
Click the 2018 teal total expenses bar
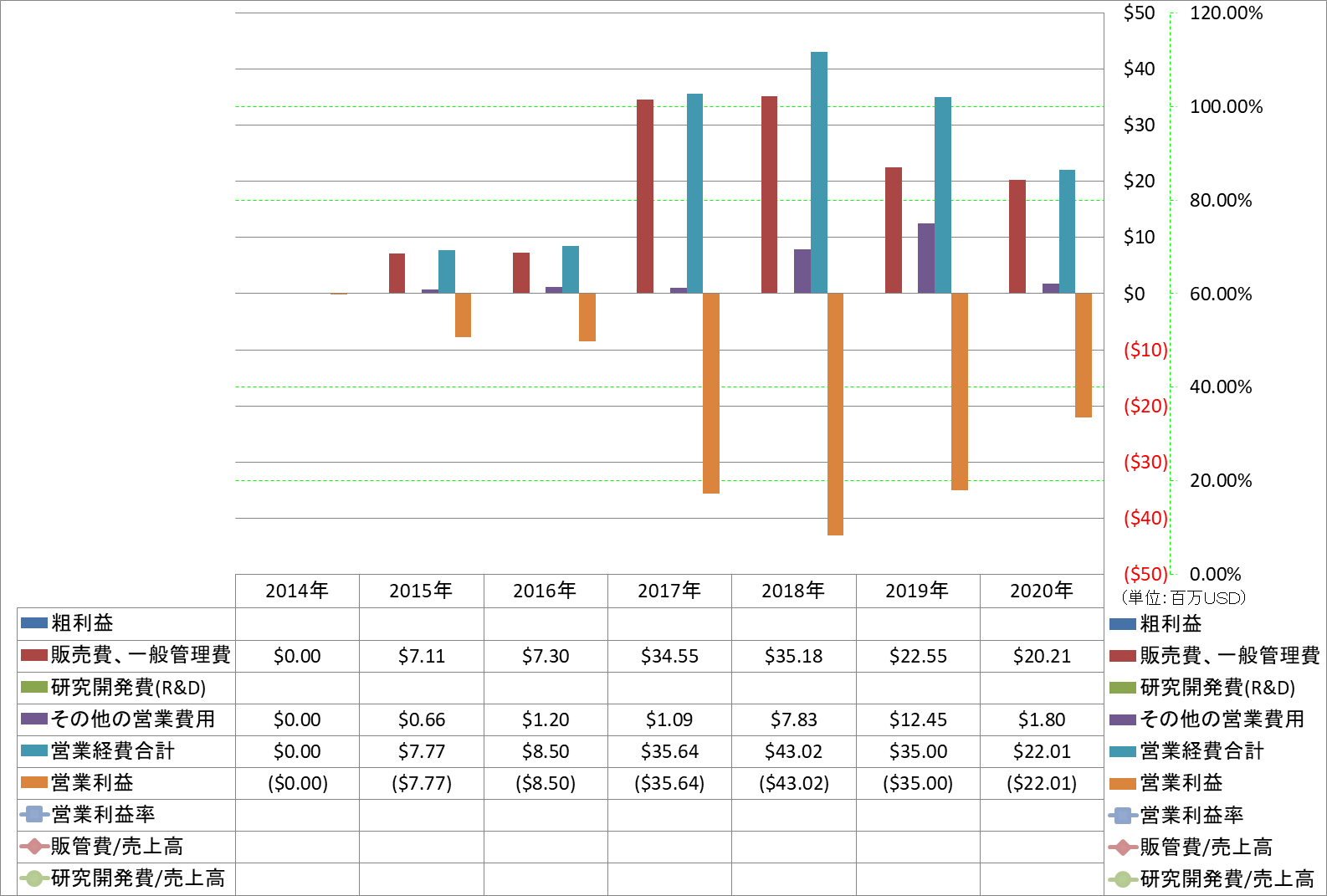click(819, 172)
